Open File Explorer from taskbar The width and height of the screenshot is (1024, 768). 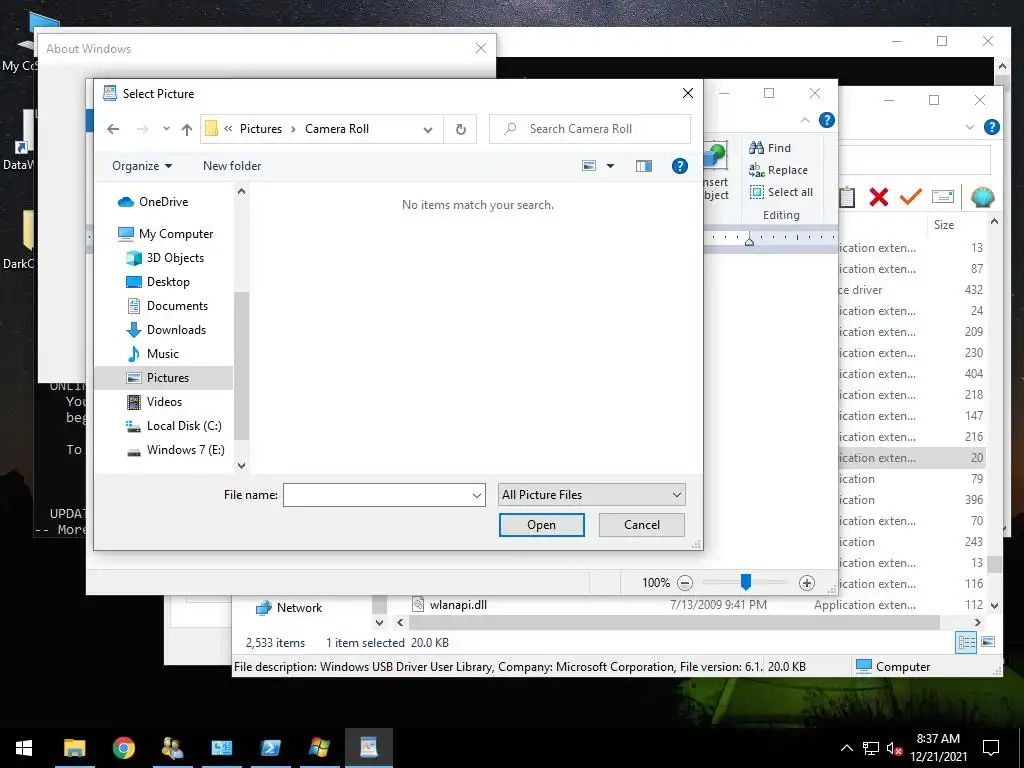74,748
